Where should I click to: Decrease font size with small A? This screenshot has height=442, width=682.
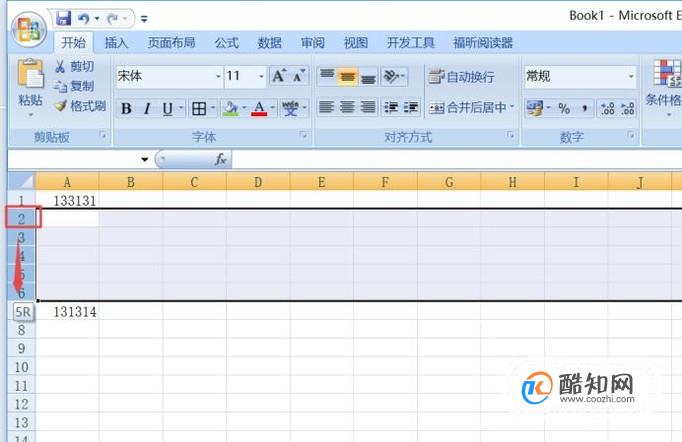tap(299, 76)
